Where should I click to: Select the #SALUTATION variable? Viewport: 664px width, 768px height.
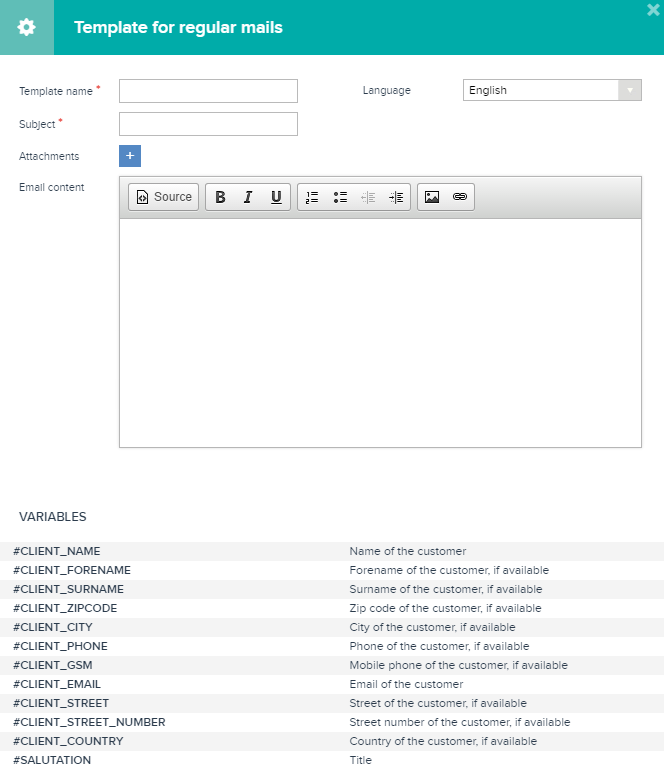click(52, 760)
